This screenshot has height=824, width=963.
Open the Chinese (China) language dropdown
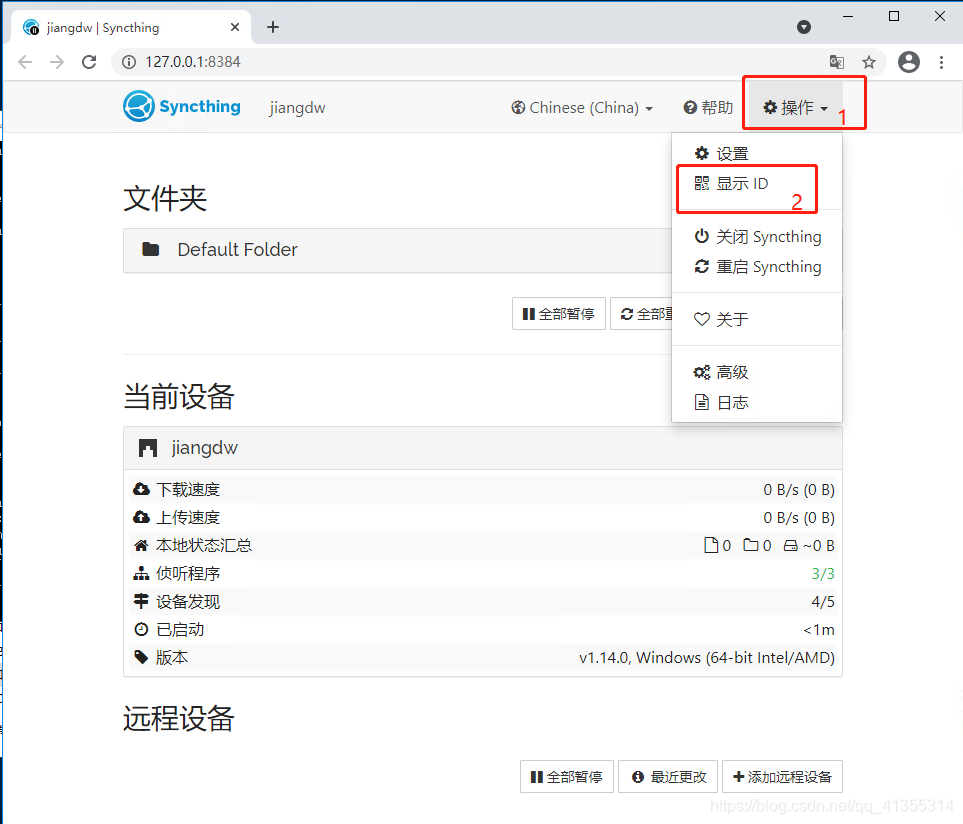[582, 107]
